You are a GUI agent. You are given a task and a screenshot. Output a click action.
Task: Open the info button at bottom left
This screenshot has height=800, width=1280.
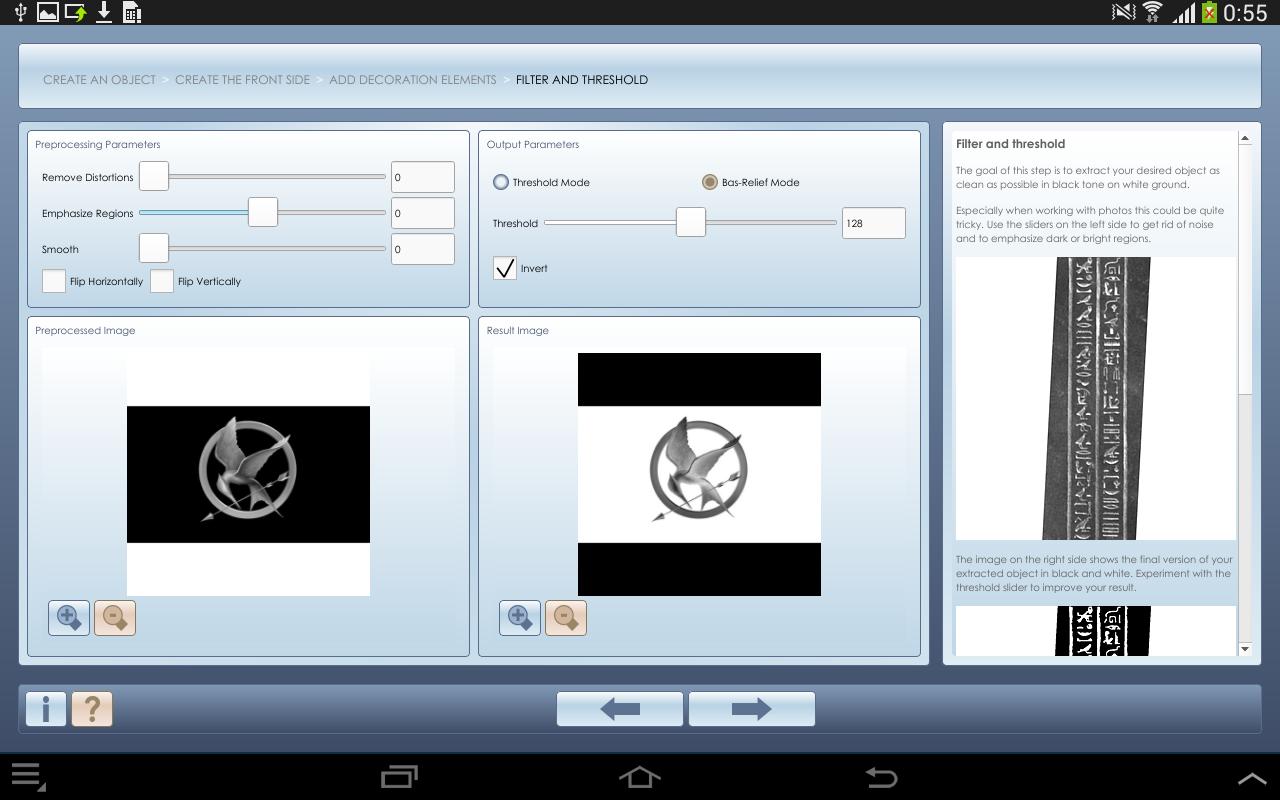tap(46, 709)
